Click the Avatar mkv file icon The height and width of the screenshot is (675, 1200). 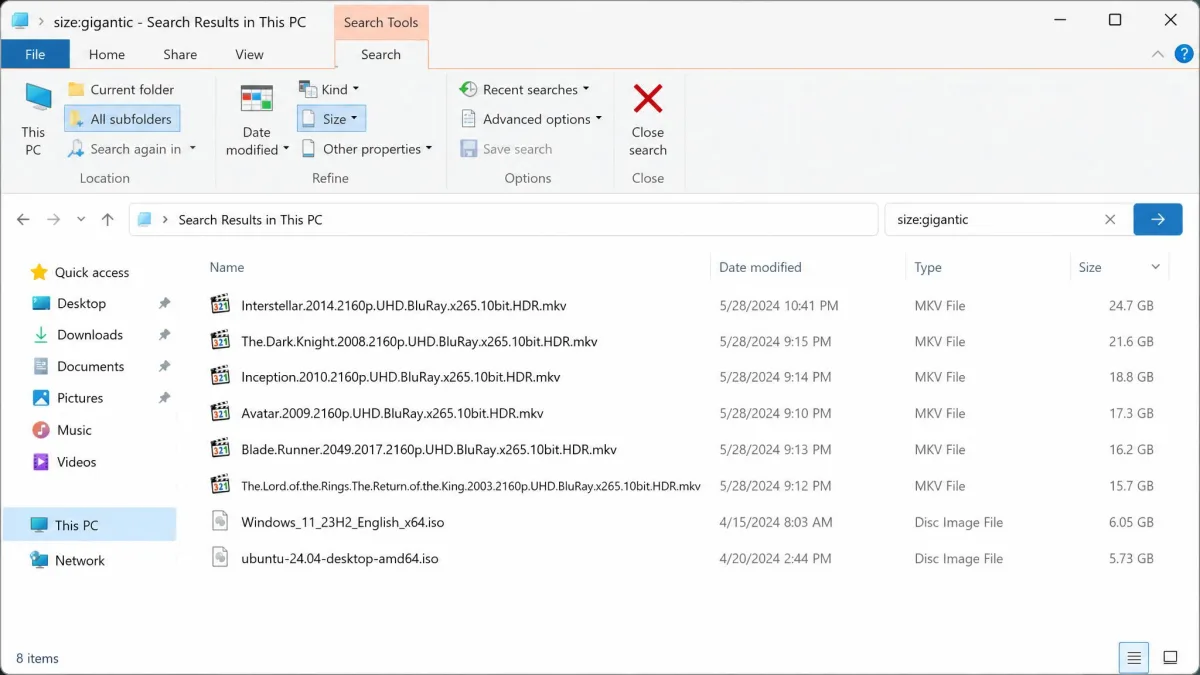coord(220,413)
